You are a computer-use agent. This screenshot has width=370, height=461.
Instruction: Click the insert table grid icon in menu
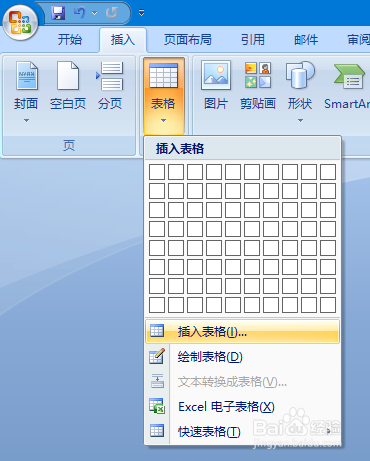(x=157, y=331)
